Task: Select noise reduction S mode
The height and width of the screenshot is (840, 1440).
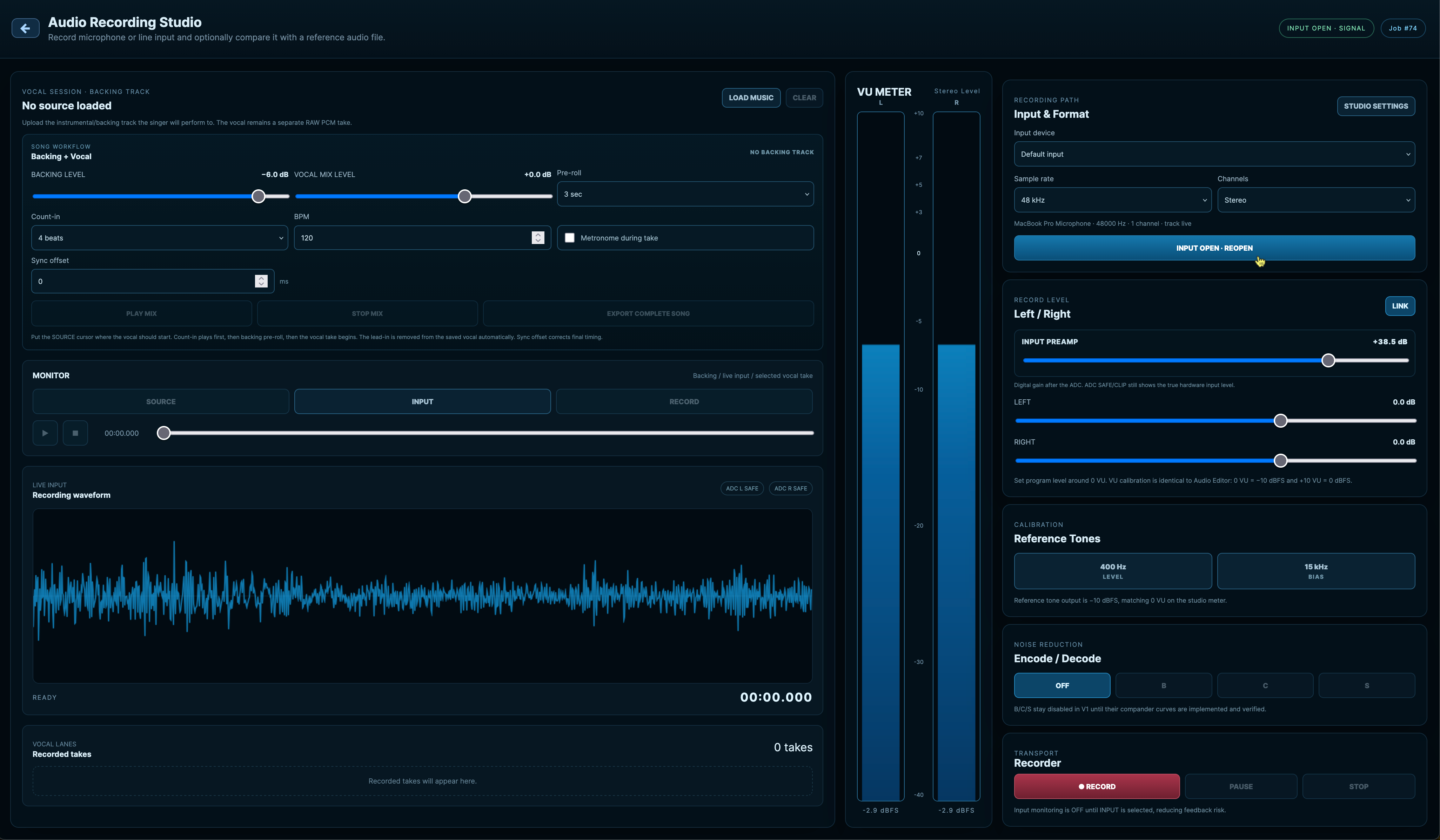Action: 1367,685
